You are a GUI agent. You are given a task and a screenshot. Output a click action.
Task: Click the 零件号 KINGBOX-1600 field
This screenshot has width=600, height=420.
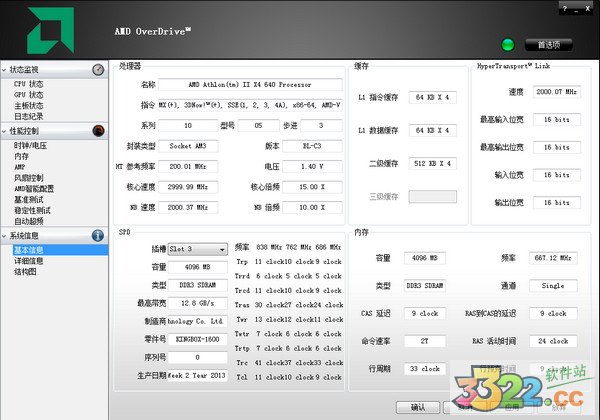(197, 339)
